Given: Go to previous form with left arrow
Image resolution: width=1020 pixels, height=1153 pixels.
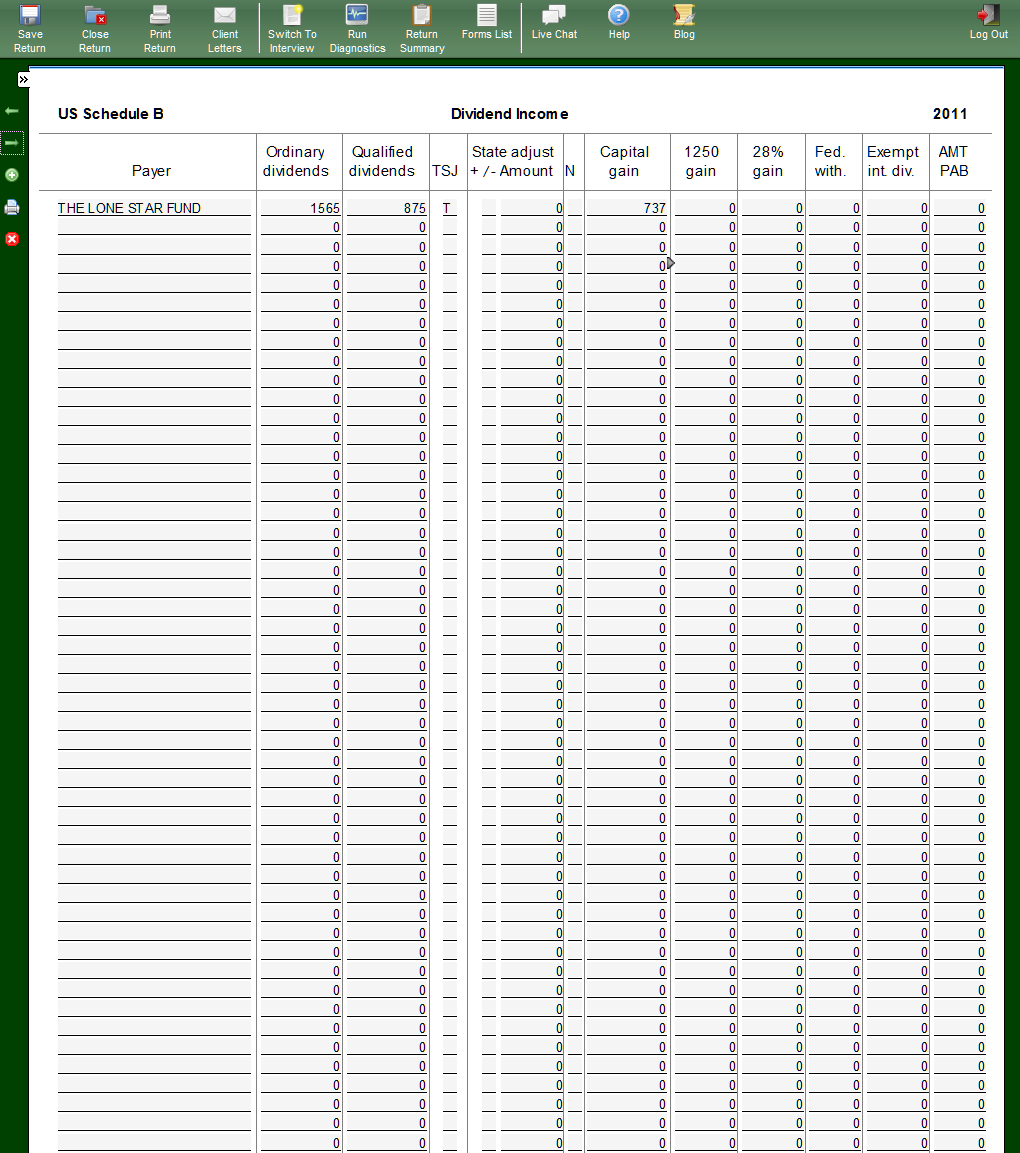Looking at the screenshot, I should (12, 111).
